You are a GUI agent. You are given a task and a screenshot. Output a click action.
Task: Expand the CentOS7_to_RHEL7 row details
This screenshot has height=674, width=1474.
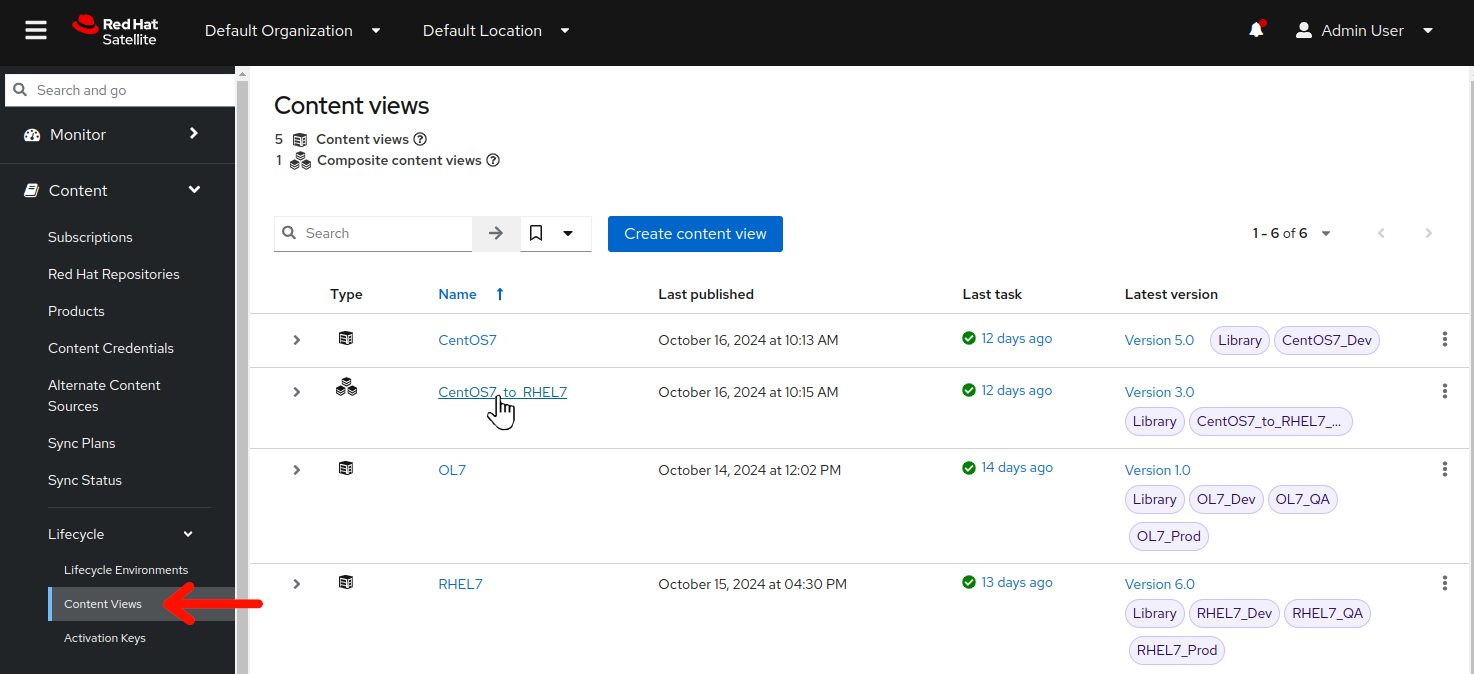(x=296, y=392)
